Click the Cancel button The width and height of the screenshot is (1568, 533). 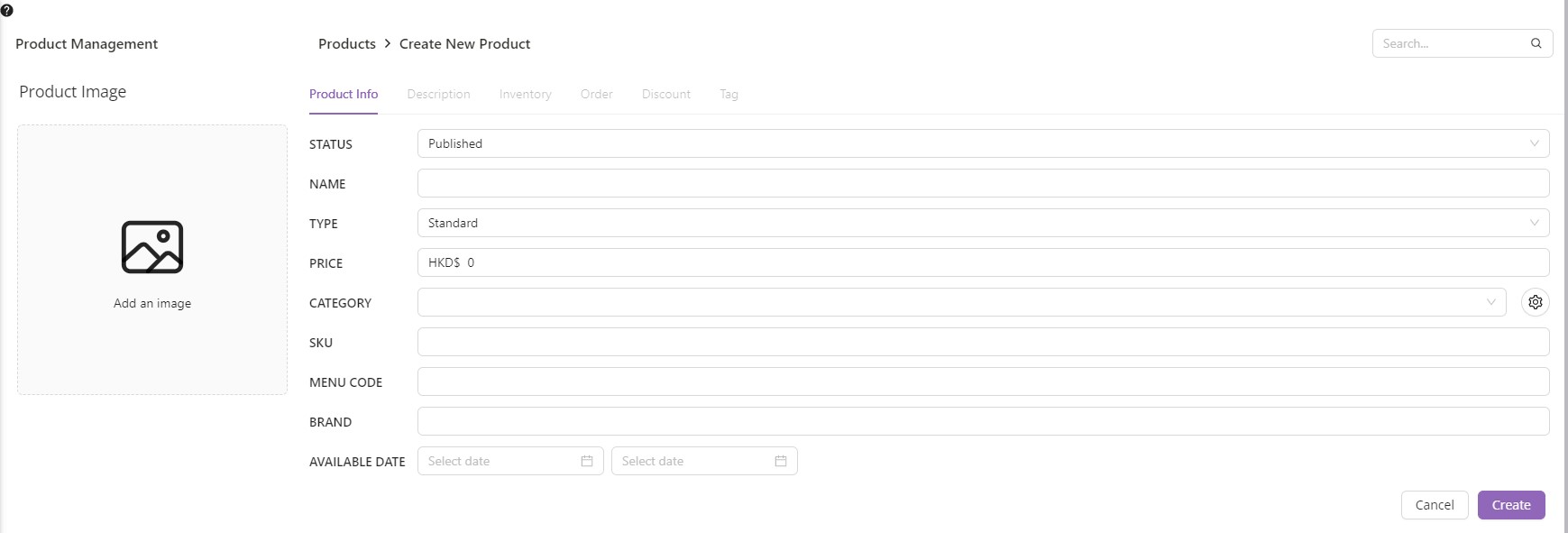click(1434, 505)
